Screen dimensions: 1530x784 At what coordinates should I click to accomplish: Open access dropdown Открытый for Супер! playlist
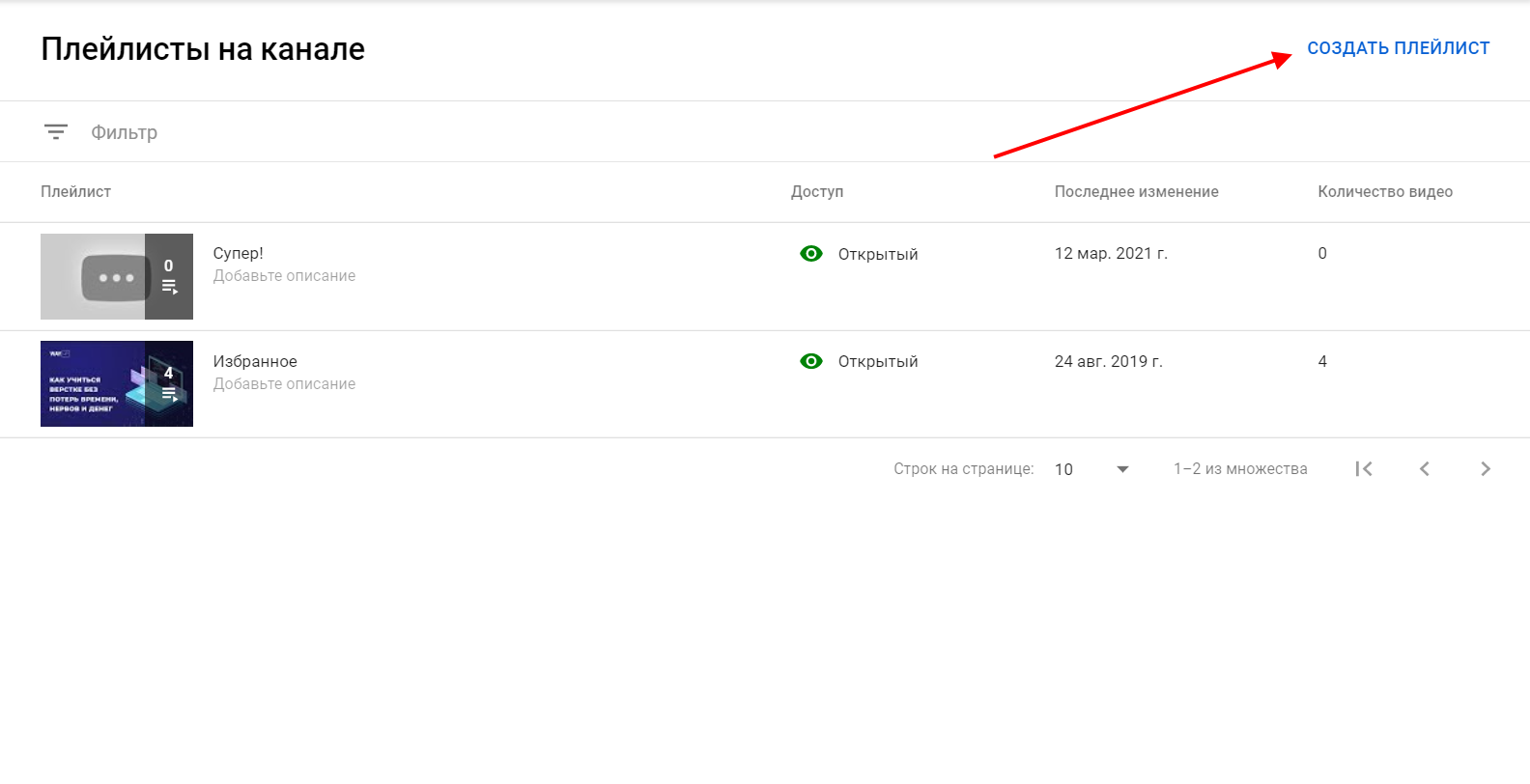coord(877,255)
